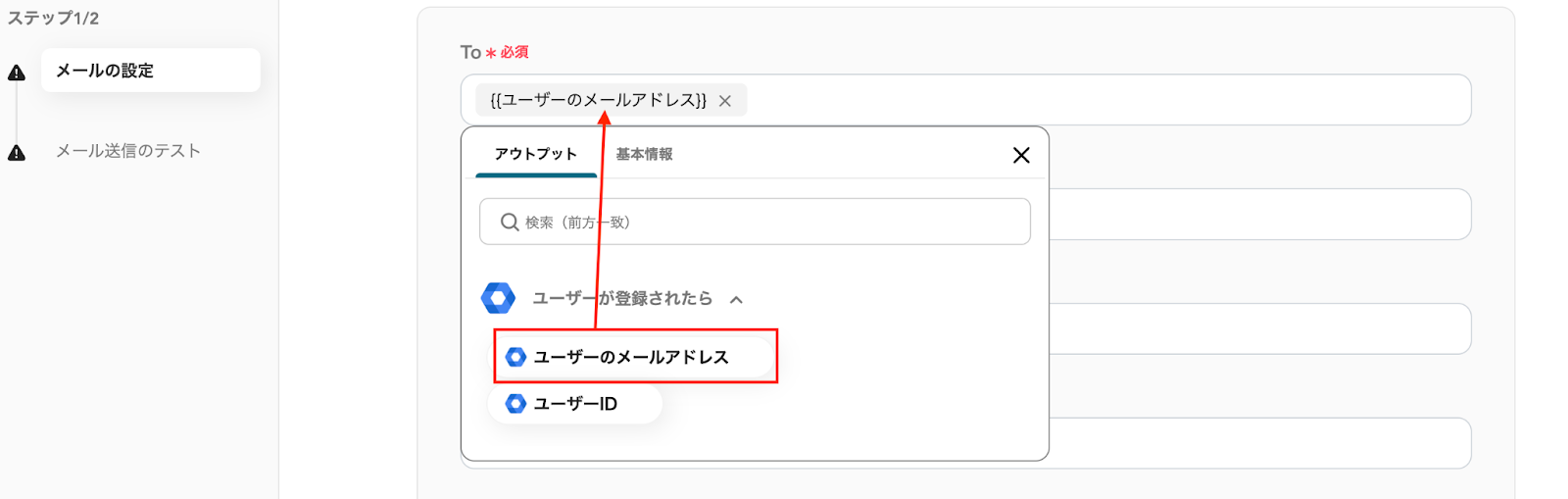
Task: Switch to the アウトプット tab
Action: click(x=536, y=154)
